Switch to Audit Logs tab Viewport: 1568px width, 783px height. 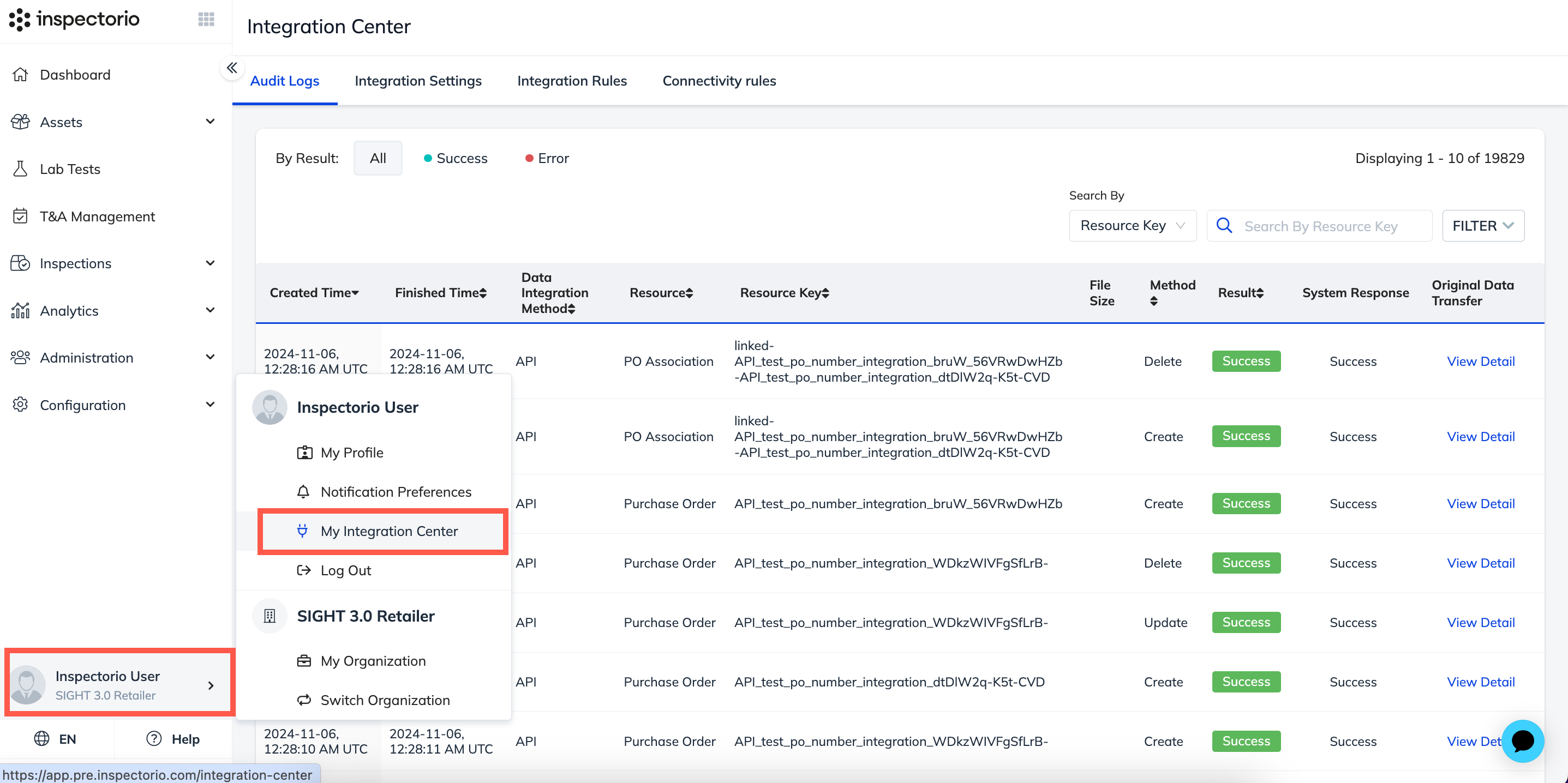point(285,81)
